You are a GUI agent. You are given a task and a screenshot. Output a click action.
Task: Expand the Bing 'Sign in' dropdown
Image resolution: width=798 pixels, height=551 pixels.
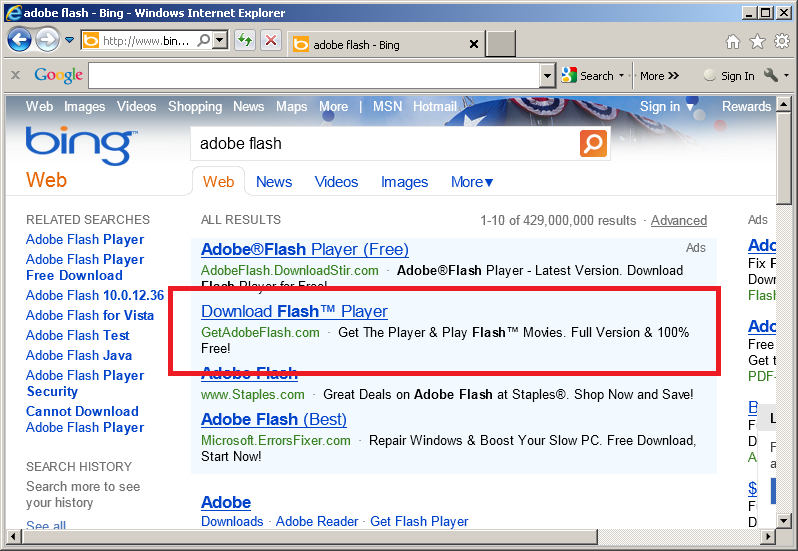(x=667, y=106)
